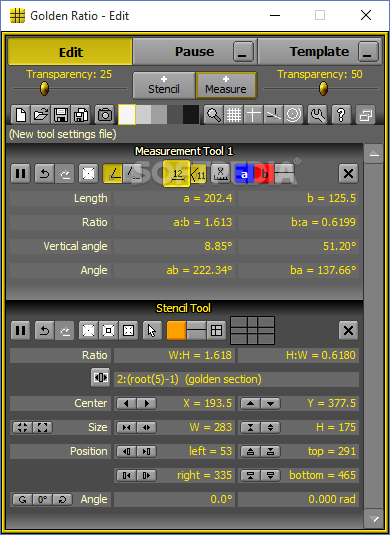390x535 pixels.
Task: Undo in the Stencil Tool
Action: click(44, 330)
